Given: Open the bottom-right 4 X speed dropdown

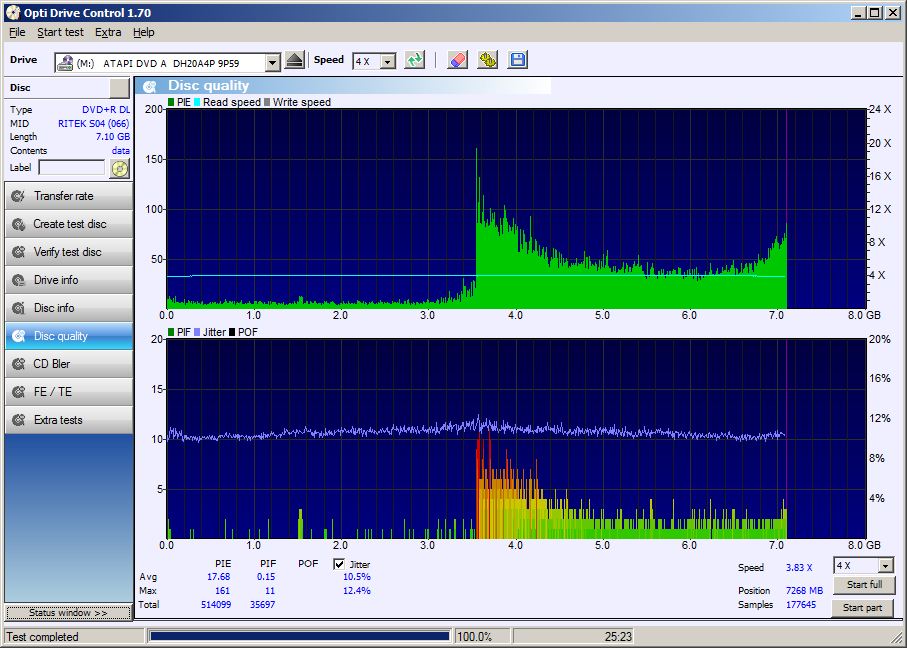Looking at the screenshot, I should pyautogui.click(x=886, y=565).
